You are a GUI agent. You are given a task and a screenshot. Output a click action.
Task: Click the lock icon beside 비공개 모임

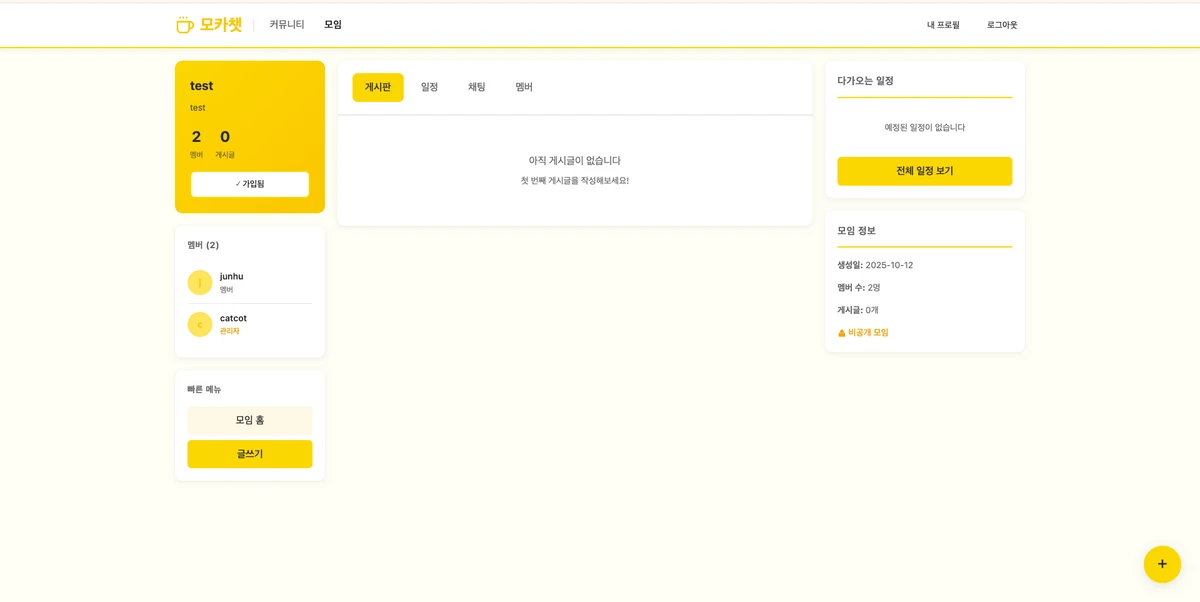(x=842, y=333)
